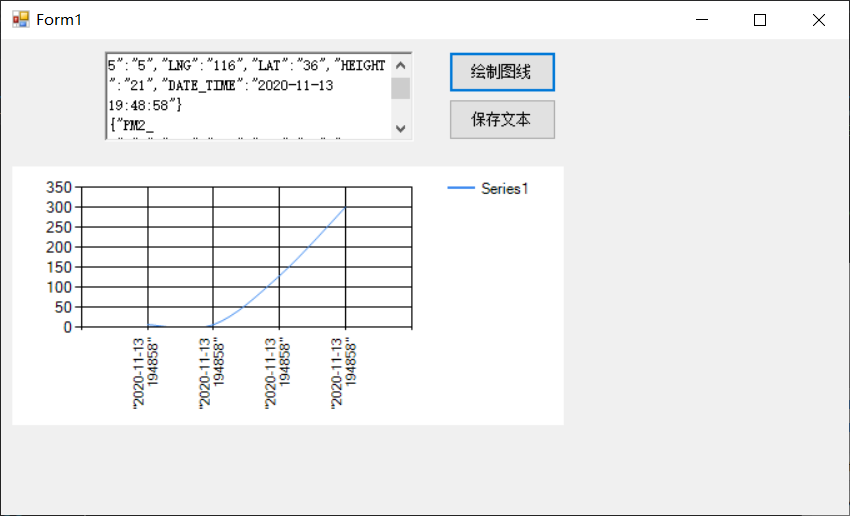Click the 绘制图线 button
The width and height of the screenshot is (850, 516).
502,72
